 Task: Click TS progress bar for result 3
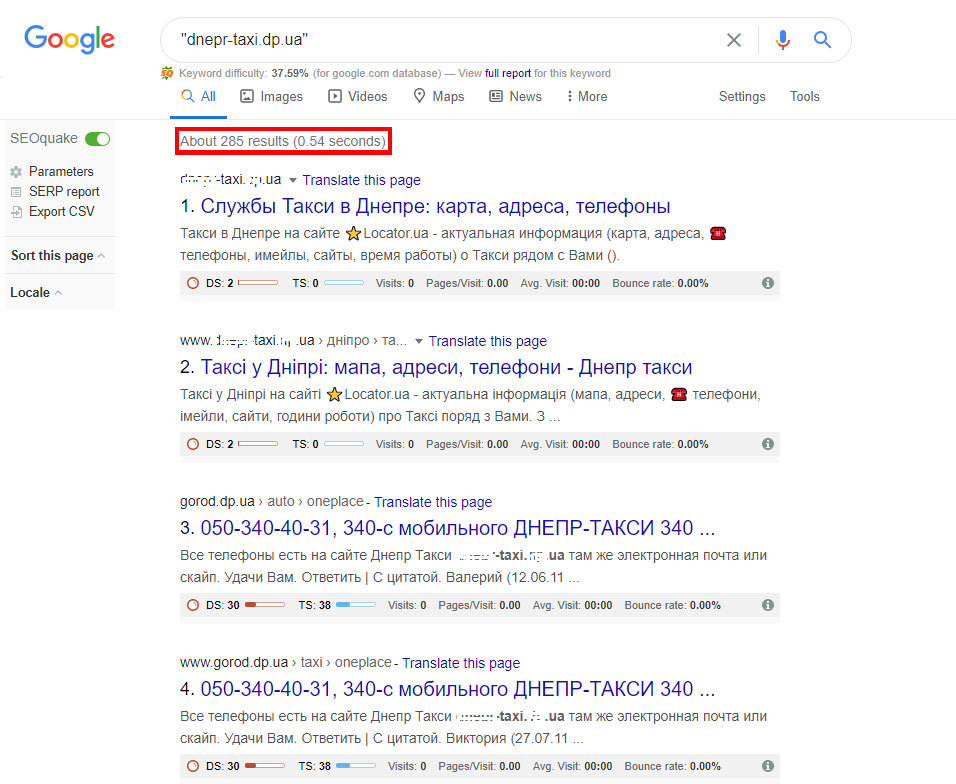[x=355, y=605]
